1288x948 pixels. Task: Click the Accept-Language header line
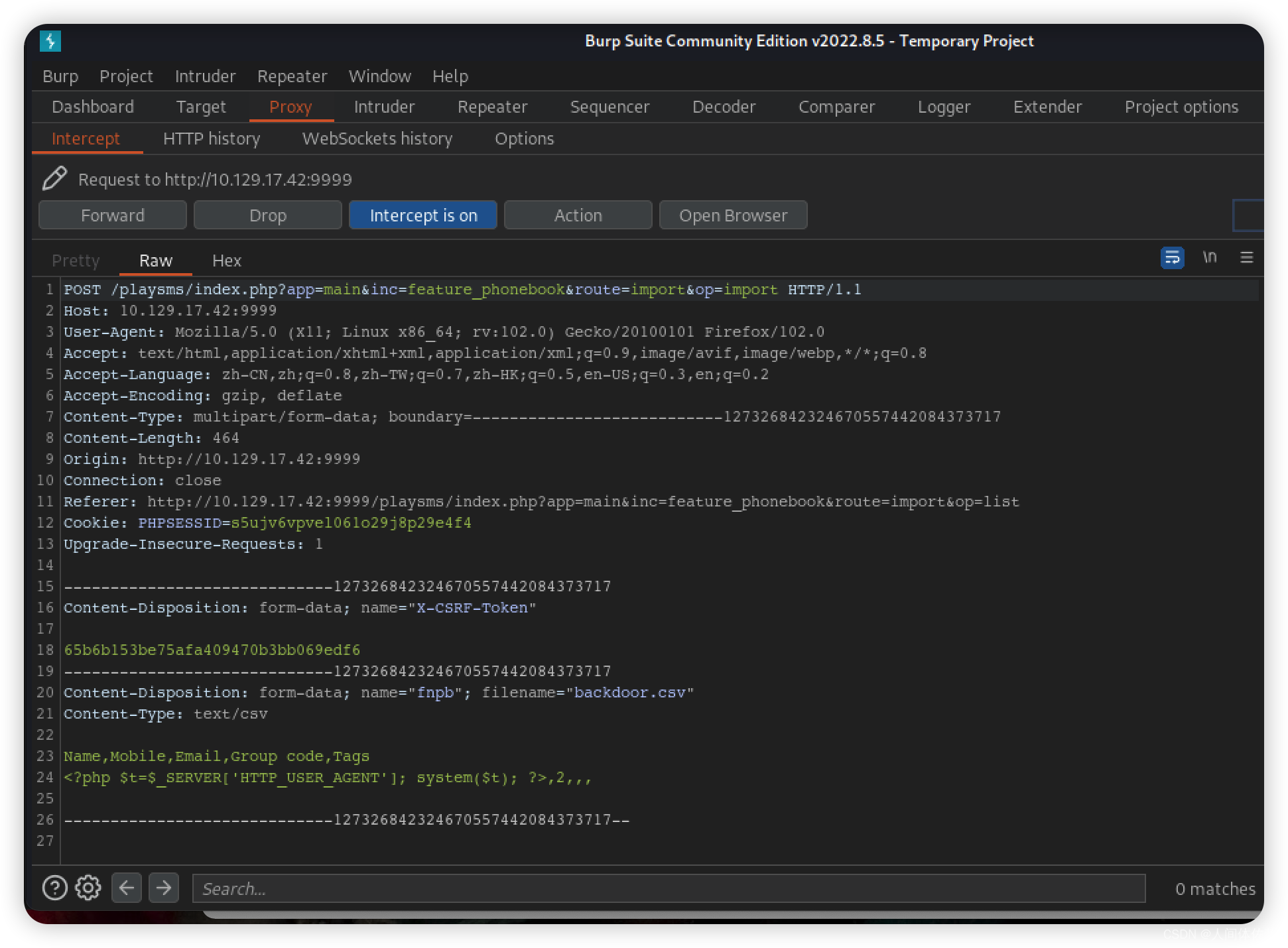tap(416, 375)
